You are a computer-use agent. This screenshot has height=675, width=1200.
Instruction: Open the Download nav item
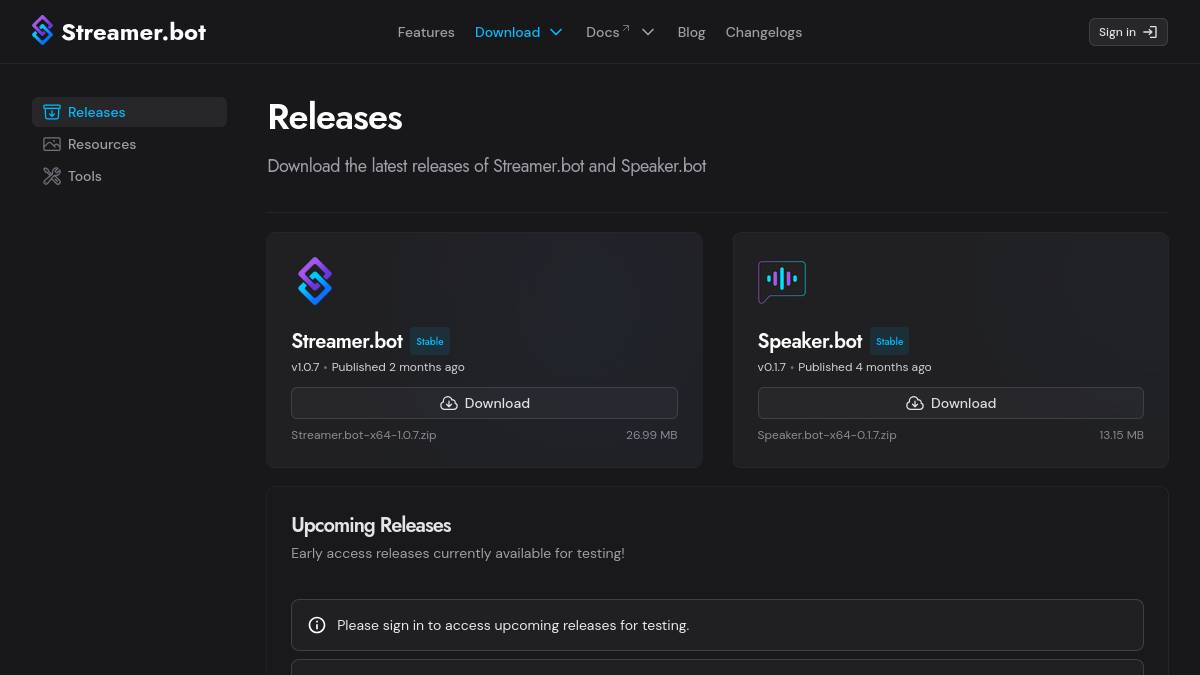pyautogui.click(x=507, y=32)
